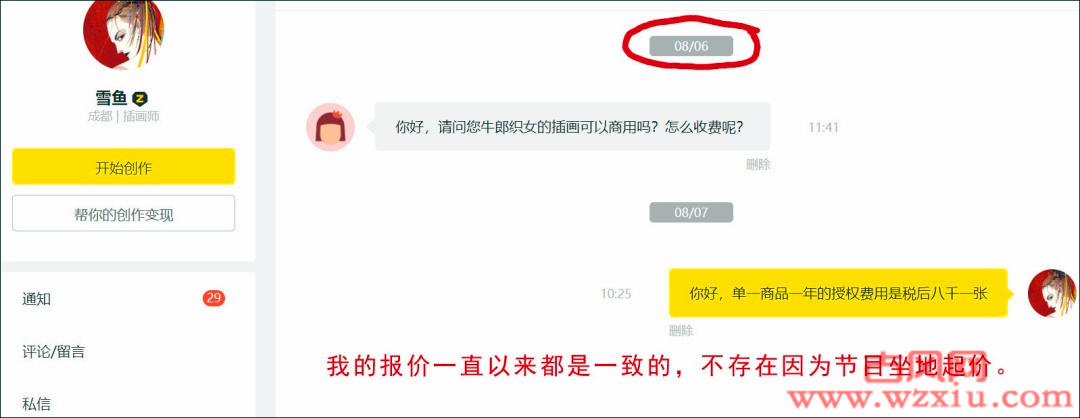Click the 开始创作 yellow button
The height and width of the screenshot is (418, 1080).
coord(123,167)
